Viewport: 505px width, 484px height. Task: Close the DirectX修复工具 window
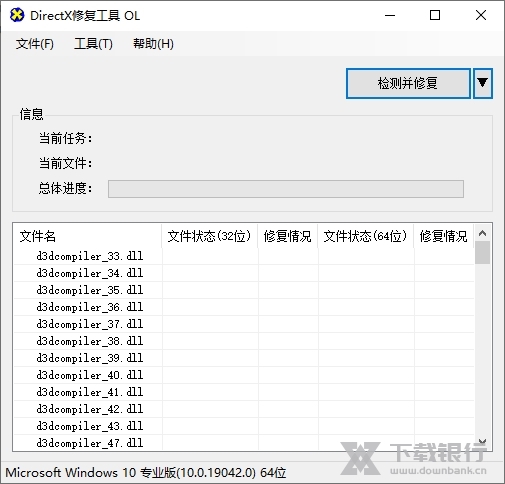(x=481, y=15)
